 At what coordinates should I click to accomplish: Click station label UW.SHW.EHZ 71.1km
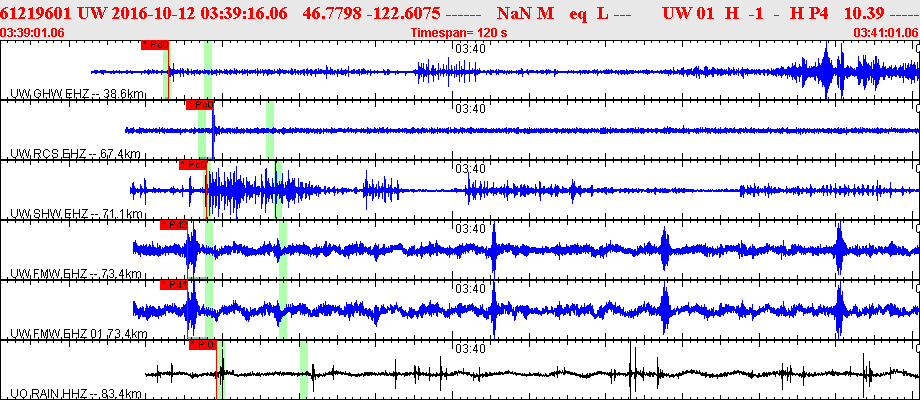[x=76, y=213]
